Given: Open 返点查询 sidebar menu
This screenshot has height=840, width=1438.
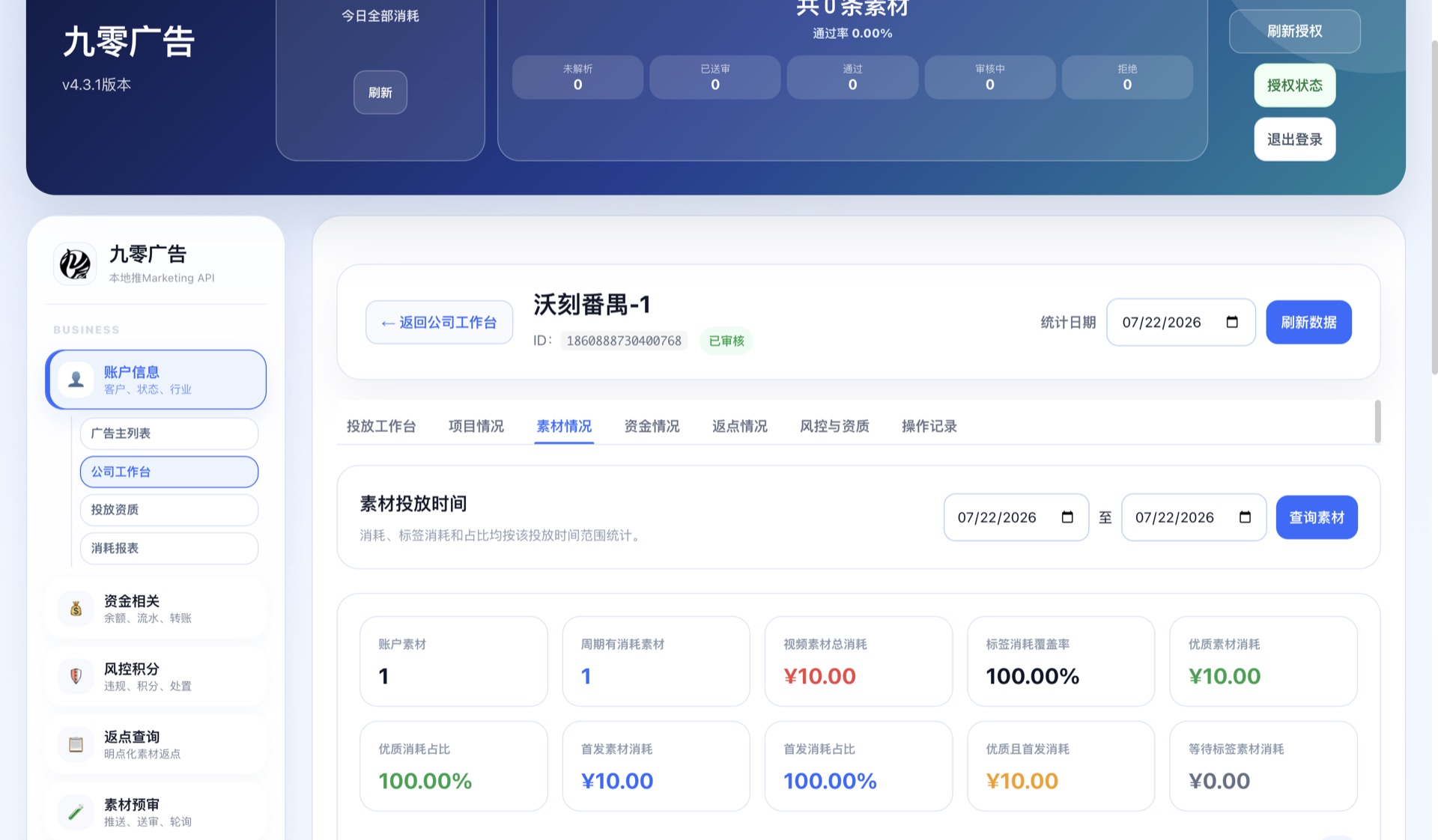Looking at the screenshot, I should [156, 744].
